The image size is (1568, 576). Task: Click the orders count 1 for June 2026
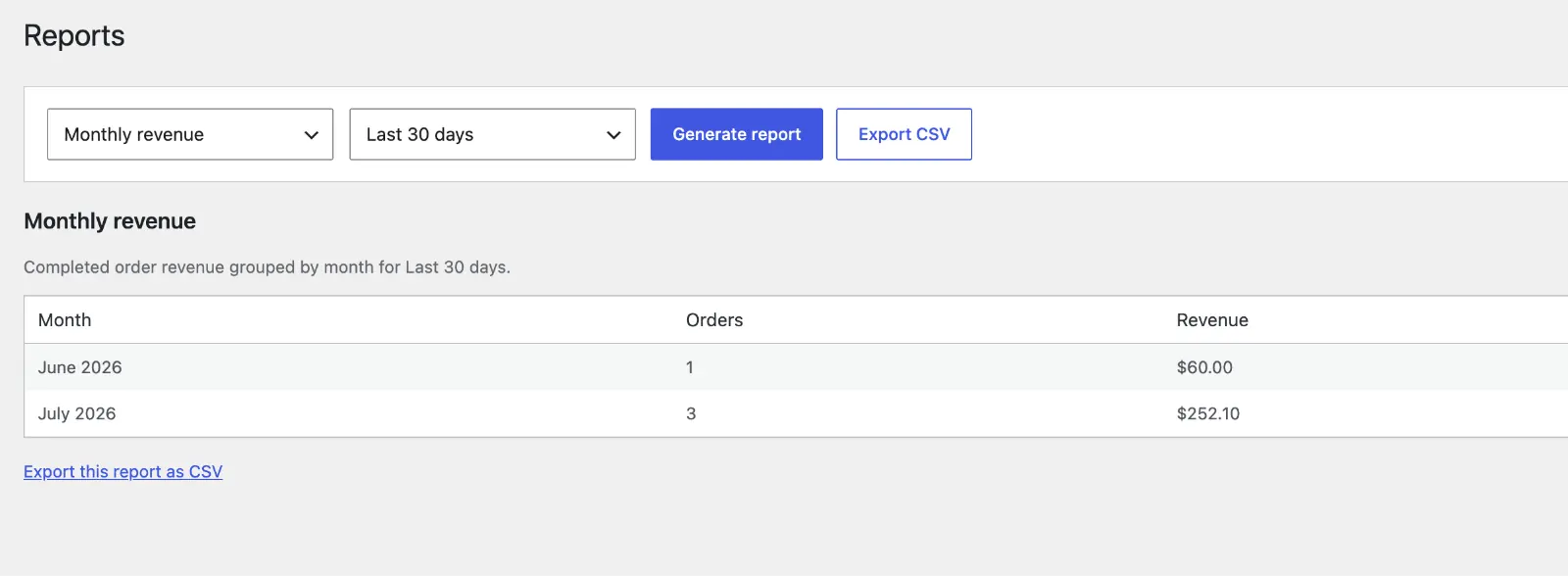[x=690, y=367]
